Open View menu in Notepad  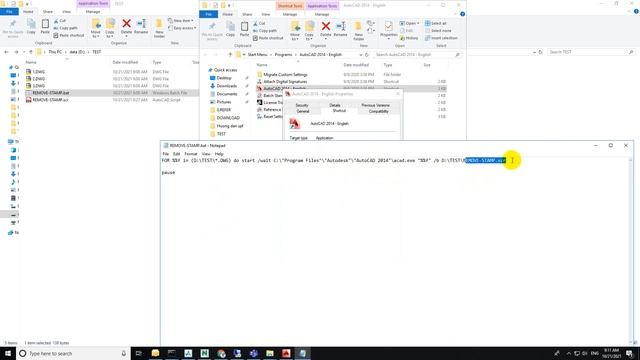coord(206,154)
